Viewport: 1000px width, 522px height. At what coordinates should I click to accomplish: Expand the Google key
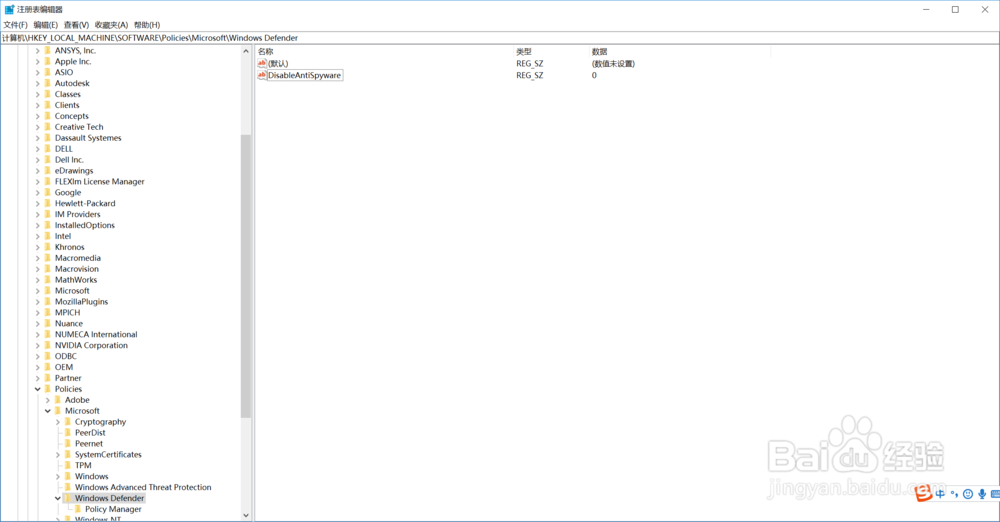(x=38, y=192)
